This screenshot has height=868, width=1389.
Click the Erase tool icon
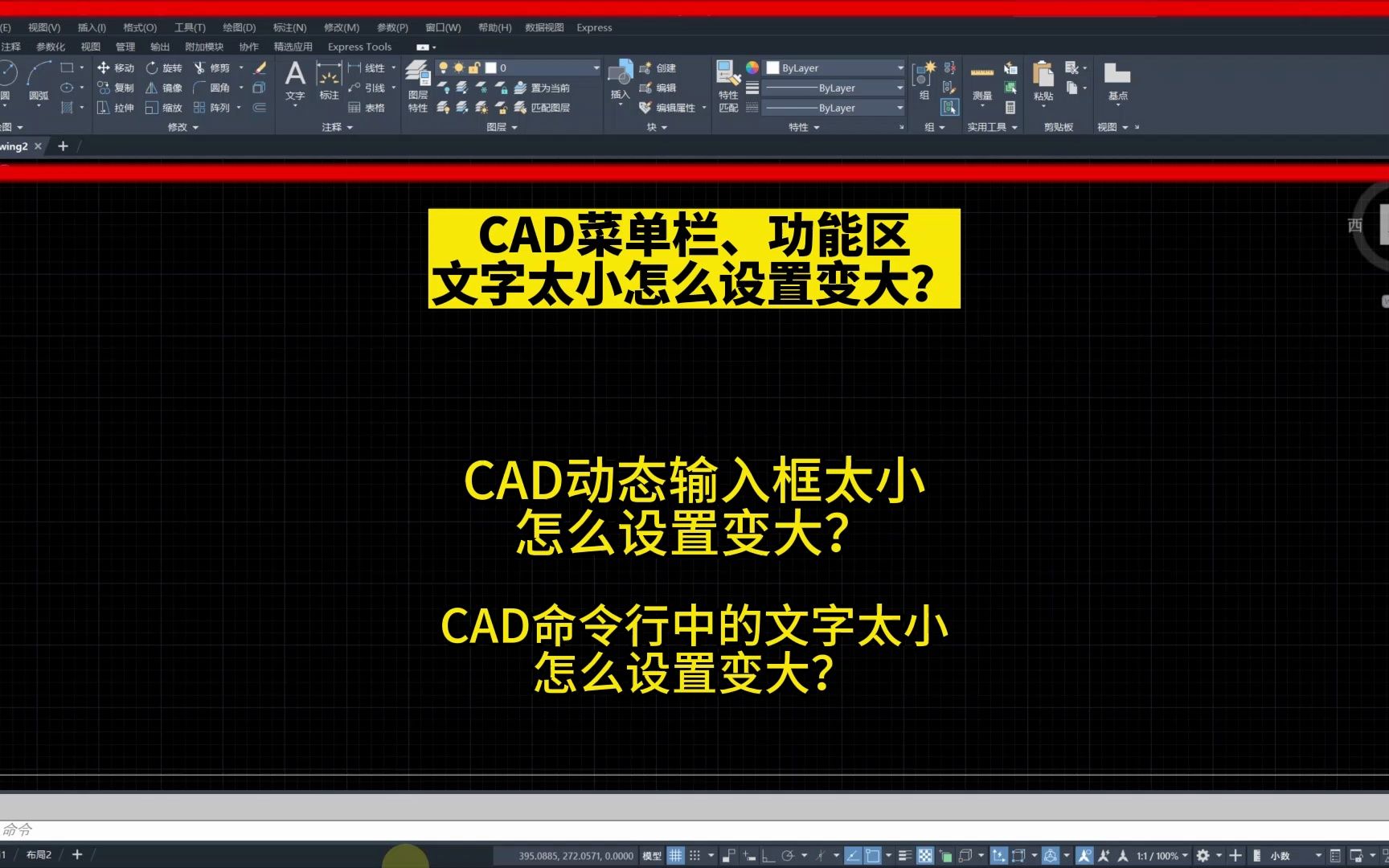[x=260, y=68]
